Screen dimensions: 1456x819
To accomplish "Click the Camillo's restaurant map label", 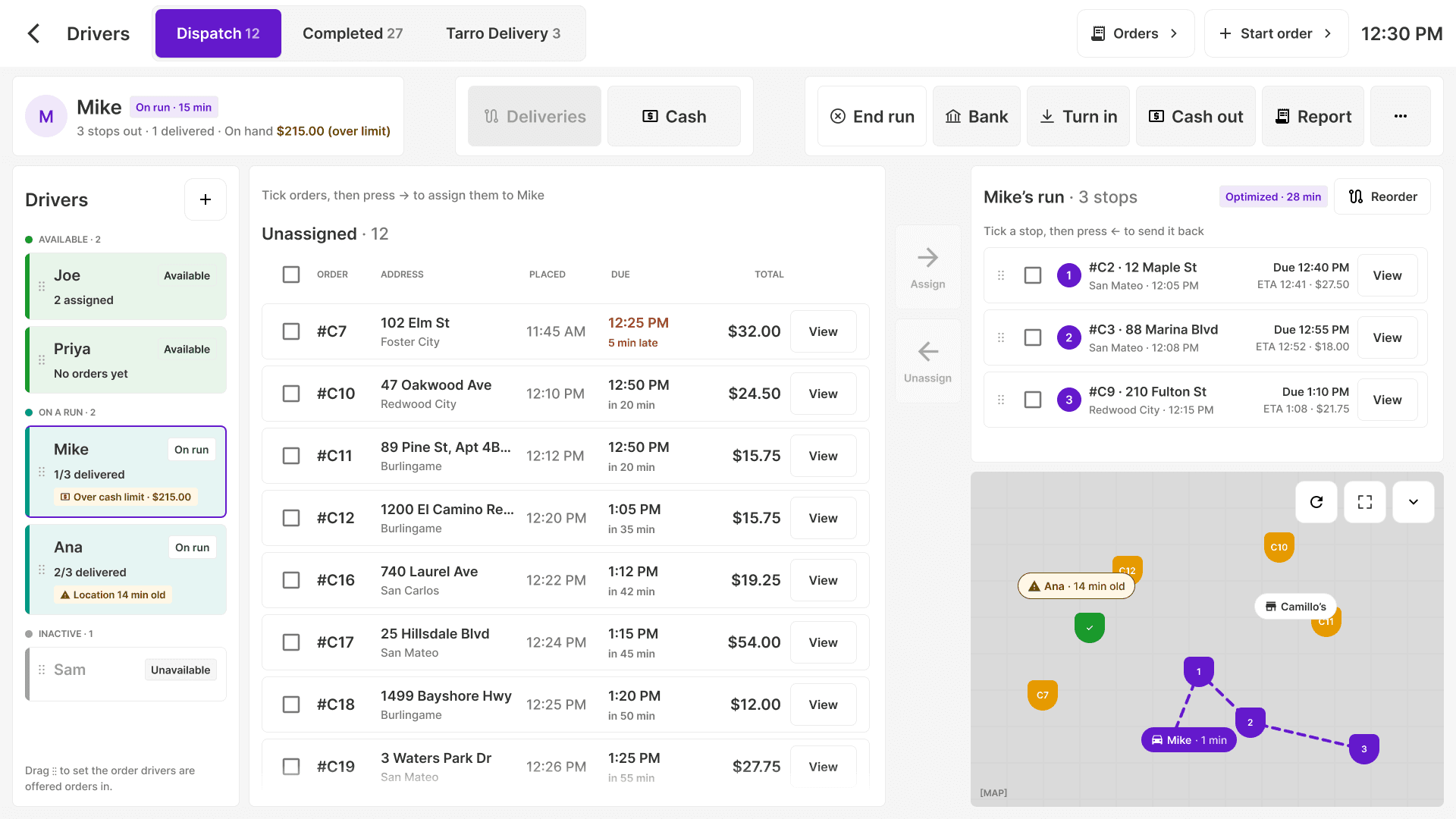I will (1295, 607).
